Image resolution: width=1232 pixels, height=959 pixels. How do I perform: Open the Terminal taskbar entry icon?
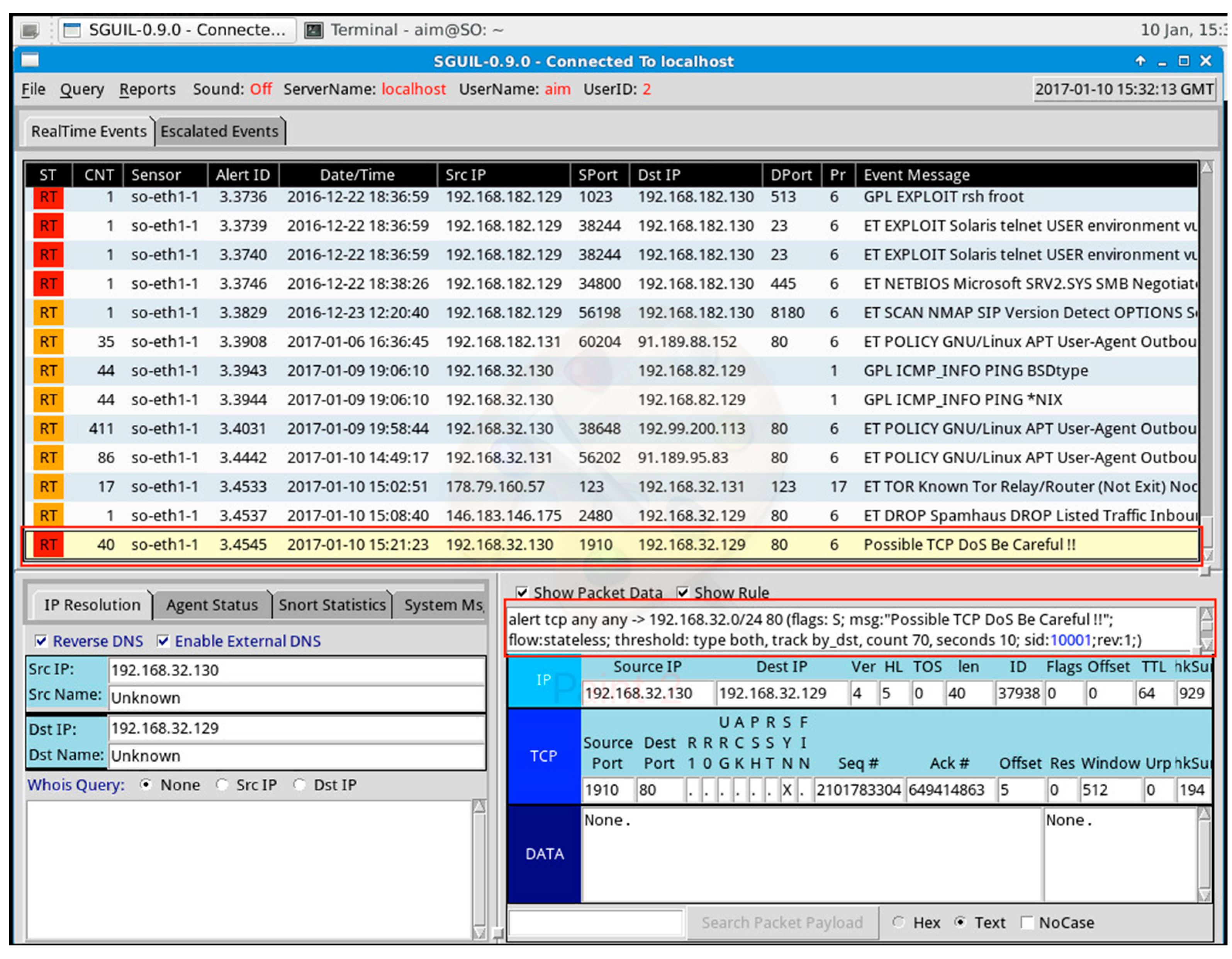(314, 30)
